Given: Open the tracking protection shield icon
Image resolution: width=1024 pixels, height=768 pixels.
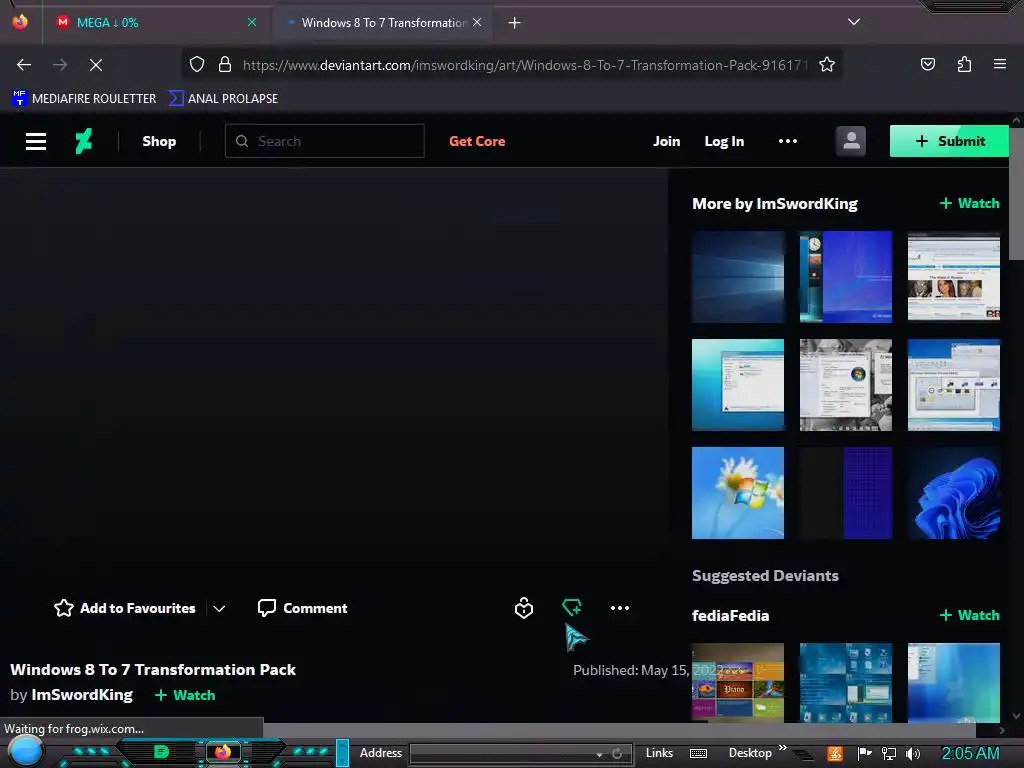Looking at the screenshot, I should point(197,65).
